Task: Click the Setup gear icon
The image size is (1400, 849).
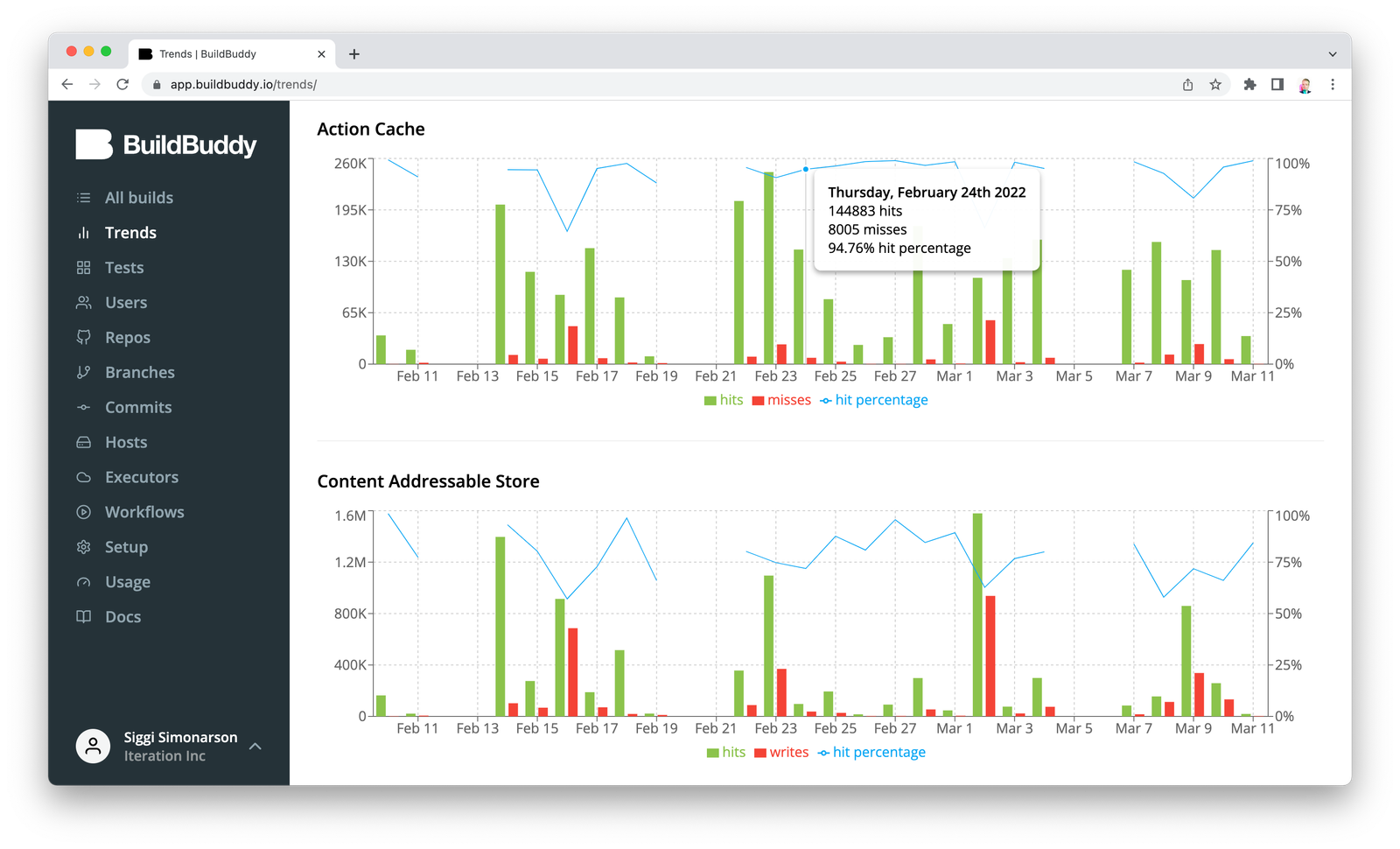Action: pos(84,547)
